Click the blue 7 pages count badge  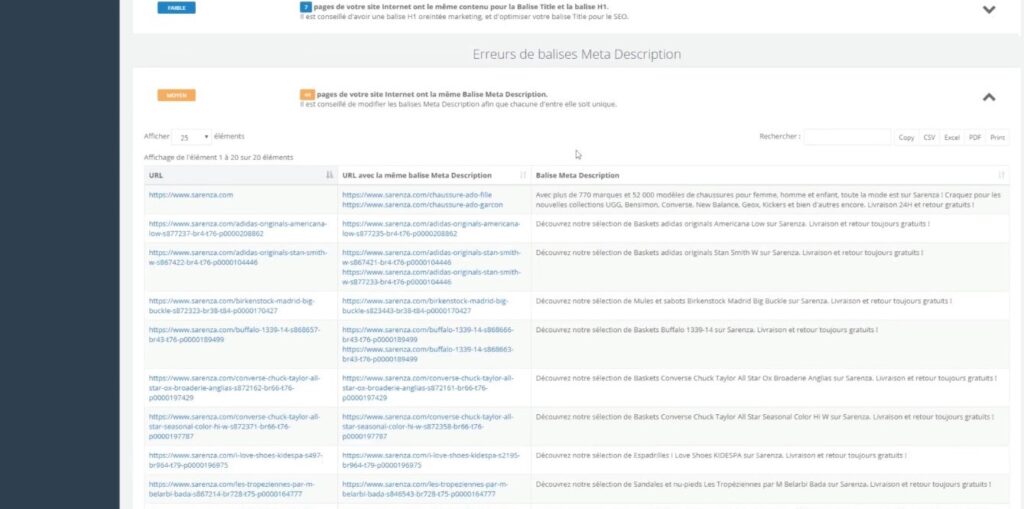[x=305, y=7]
